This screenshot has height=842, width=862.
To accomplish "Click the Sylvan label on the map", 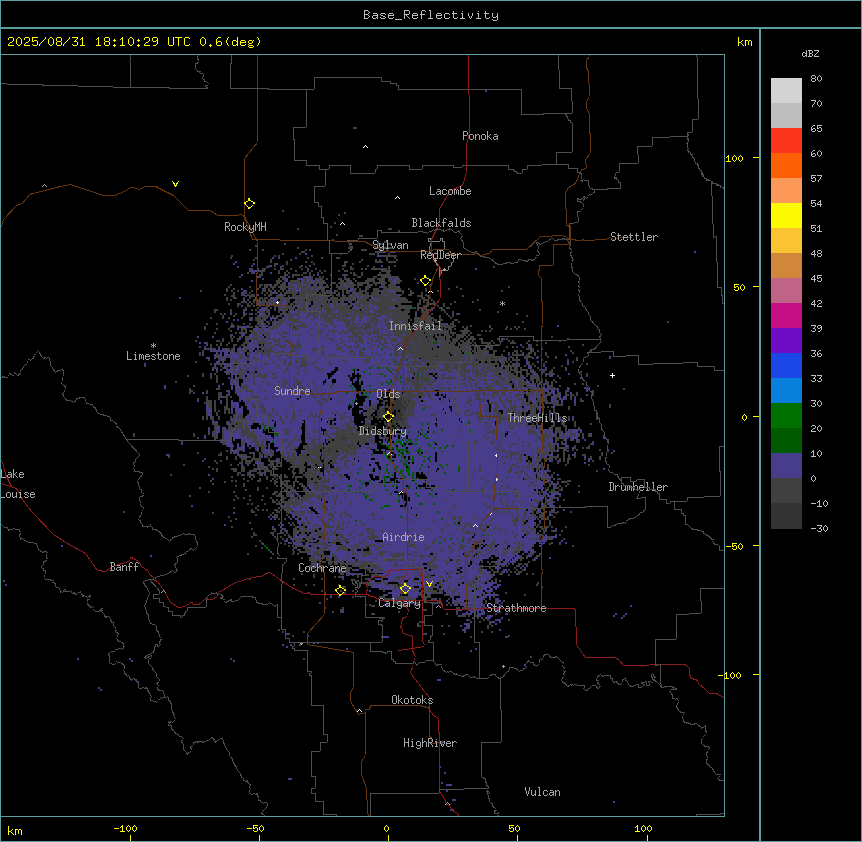I will [x=390, y=245].
